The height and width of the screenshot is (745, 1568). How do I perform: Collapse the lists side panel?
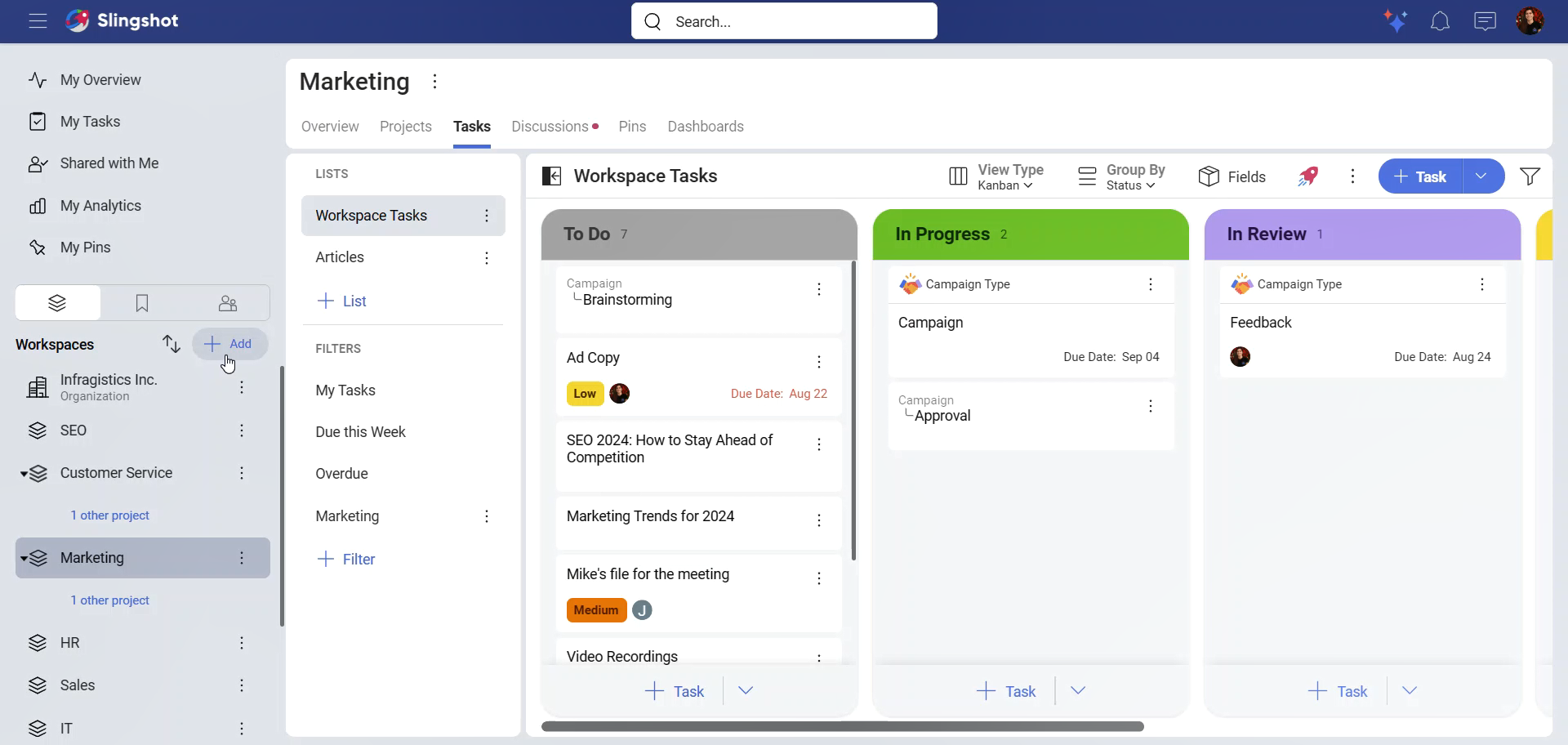552,176
